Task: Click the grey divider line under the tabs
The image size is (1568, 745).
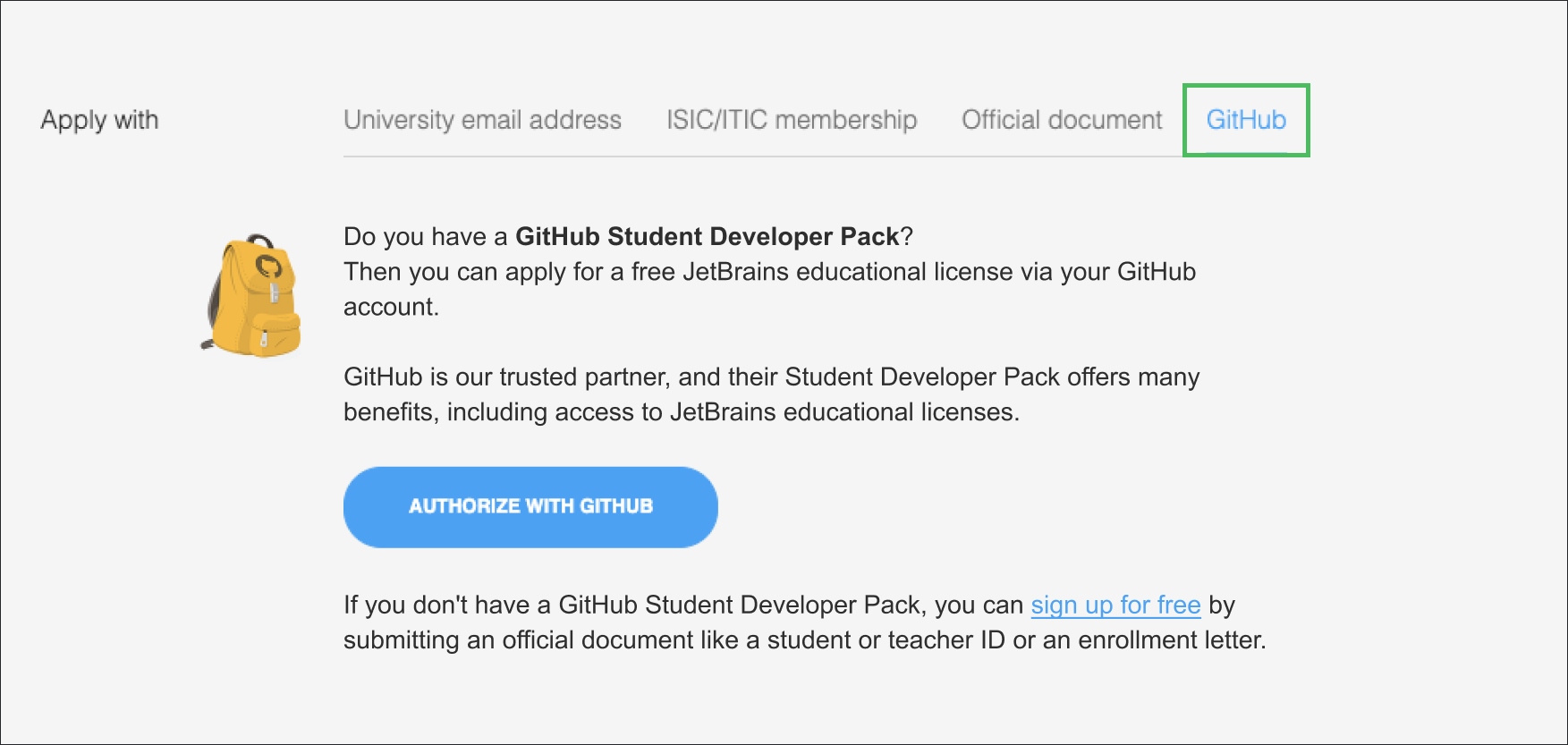Action: pyautogui.click(x=760, y=157)
